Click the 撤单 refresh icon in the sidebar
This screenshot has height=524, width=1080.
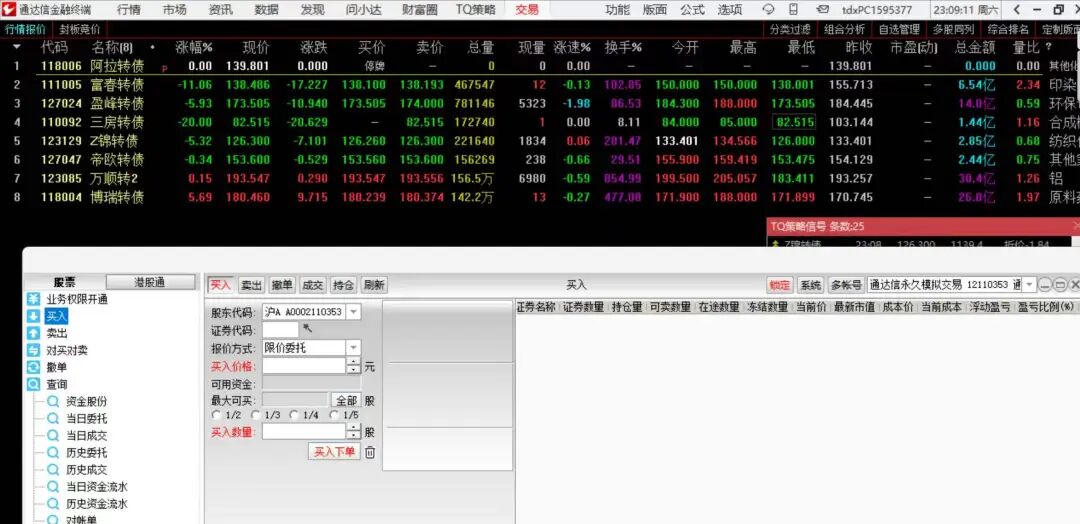[33, 367]
